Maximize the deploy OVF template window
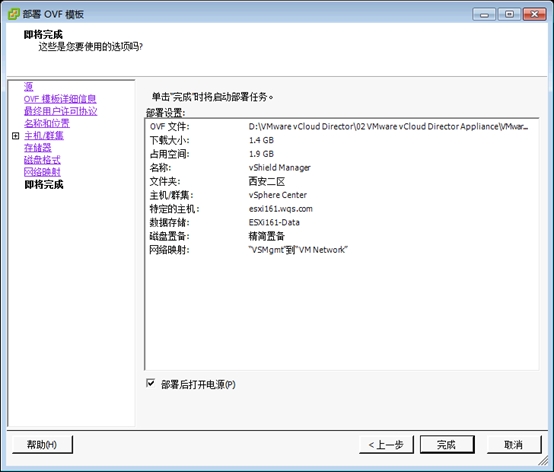The width and height of the screenshot is (554, 472). tap(509, 14)
